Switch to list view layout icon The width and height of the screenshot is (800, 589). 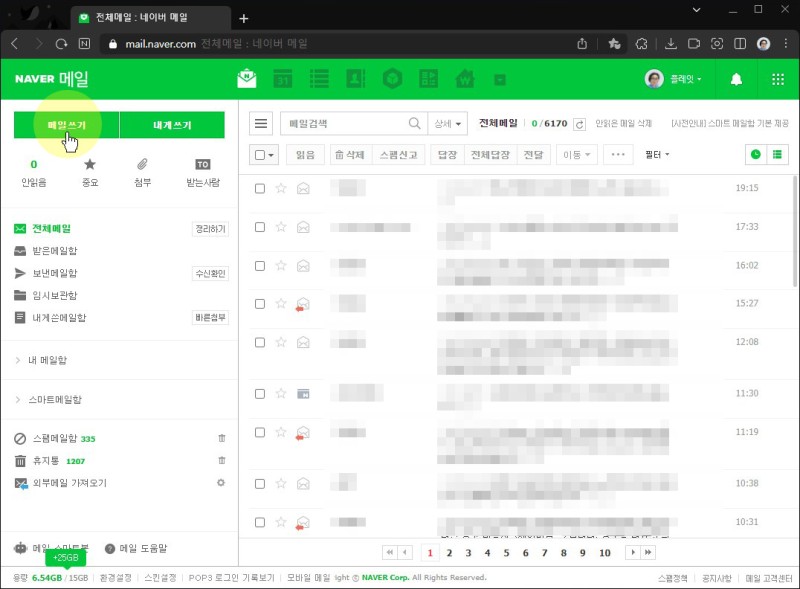pos(777,155)
